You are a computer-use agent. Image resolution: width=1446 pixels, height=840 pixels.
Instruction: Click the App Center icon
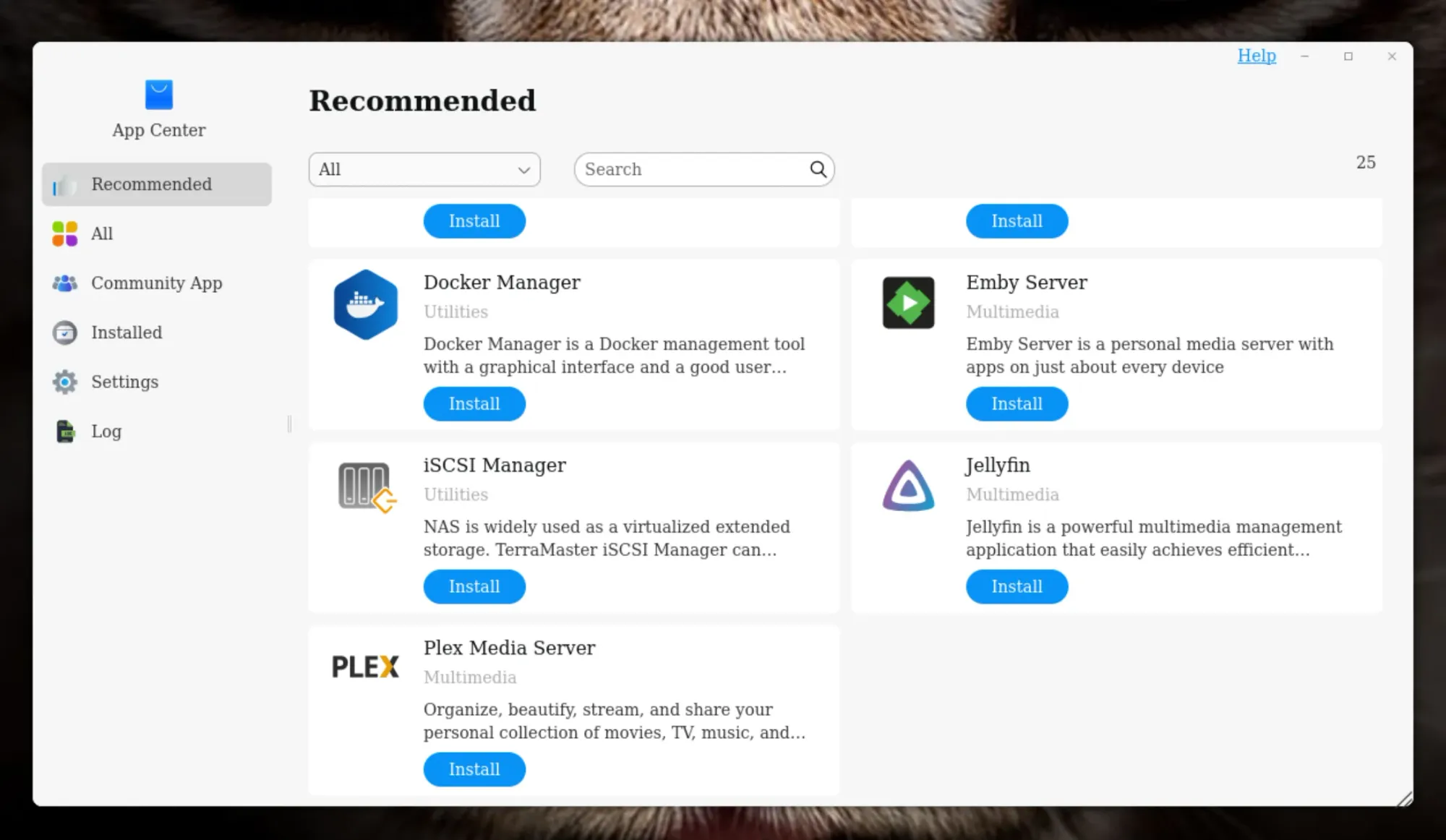tap(158, 94)
